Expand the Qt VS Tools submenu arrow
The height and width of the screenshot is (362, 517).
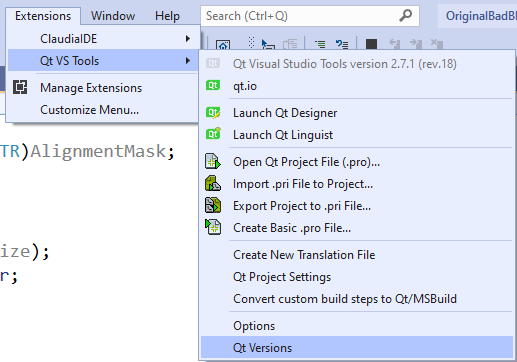[x=188, y=61]
